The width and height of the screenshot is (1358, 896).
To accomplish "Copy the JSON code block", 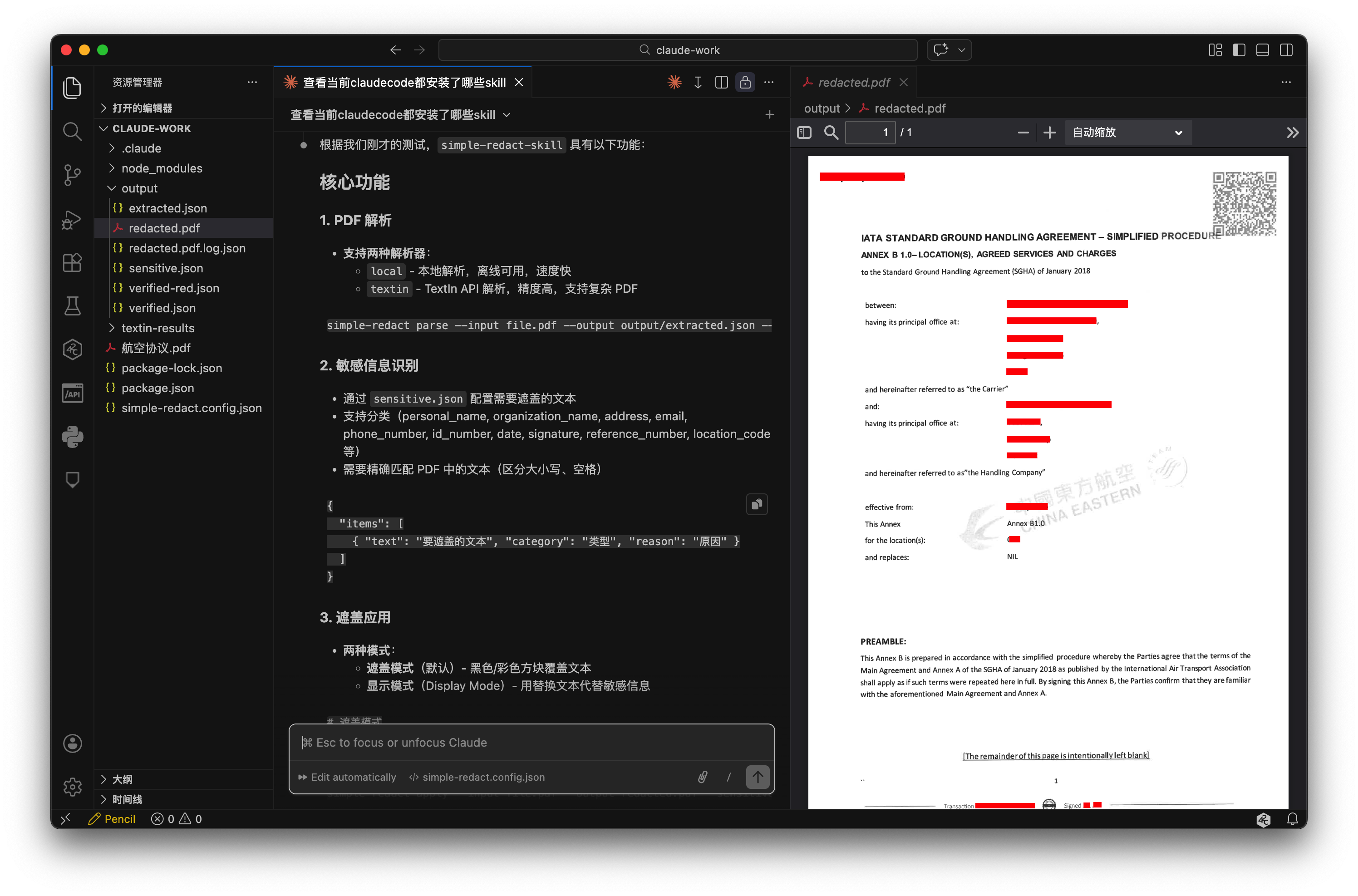I will click(757, 504).
